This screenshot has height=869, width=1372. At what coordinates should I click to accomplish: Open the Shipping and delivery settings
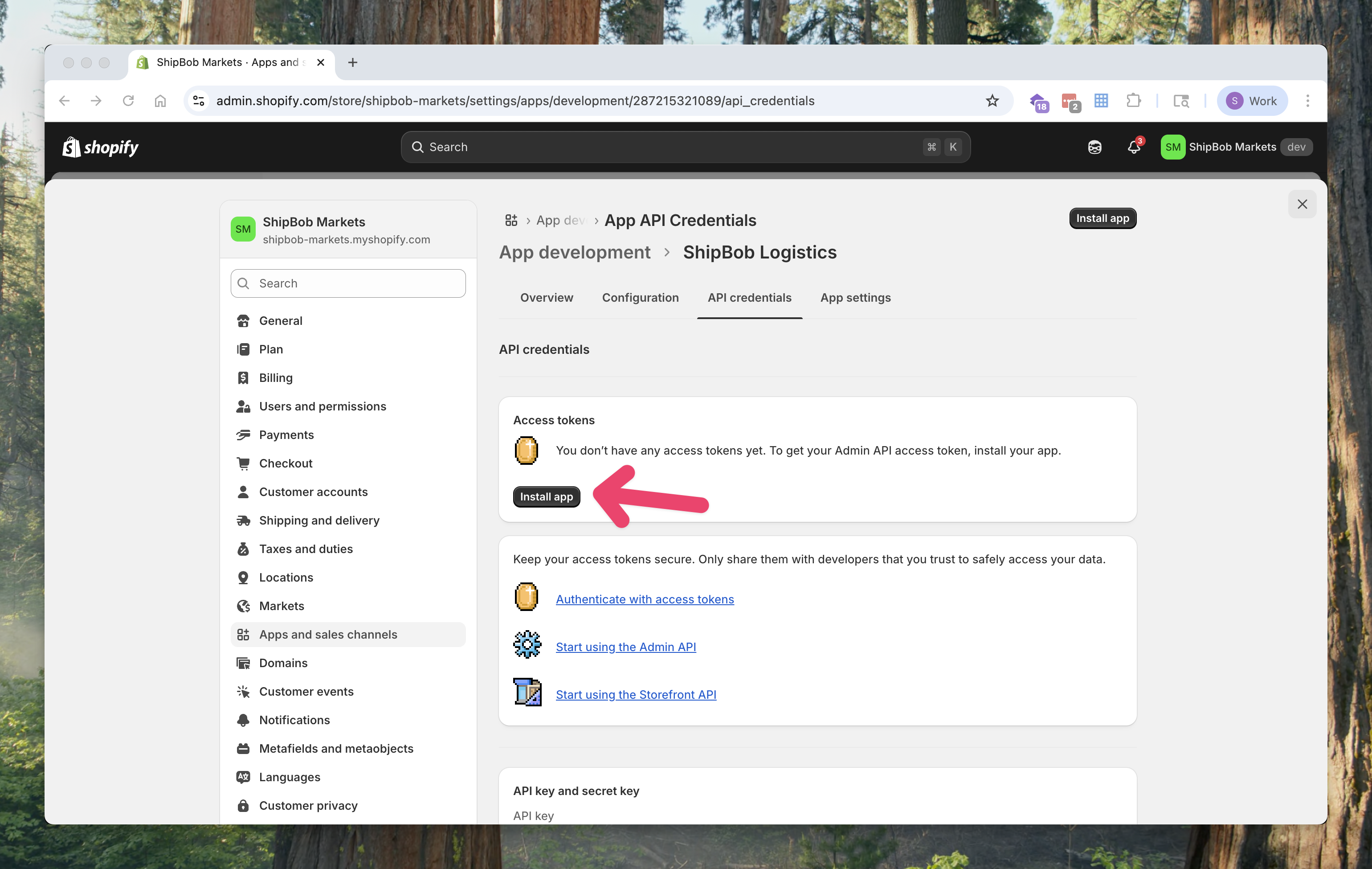(318, 520)
